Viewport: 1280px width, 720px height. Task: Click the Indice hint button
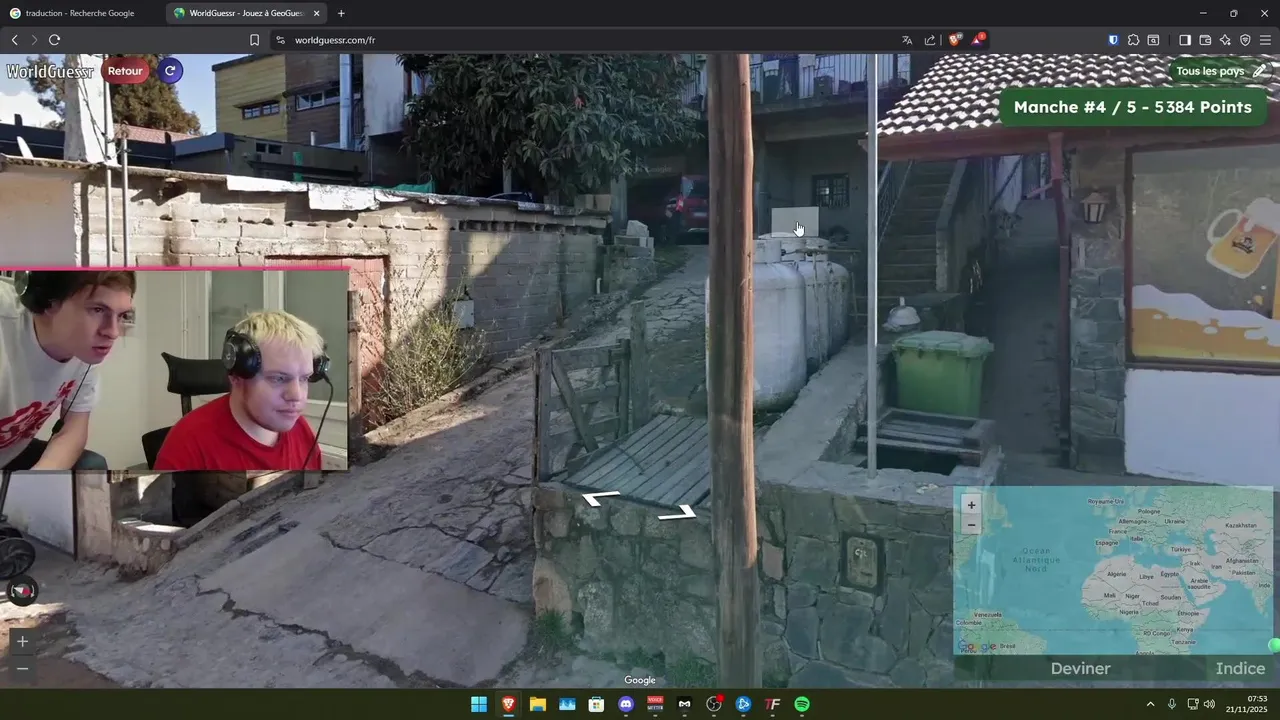(1240, 669)
